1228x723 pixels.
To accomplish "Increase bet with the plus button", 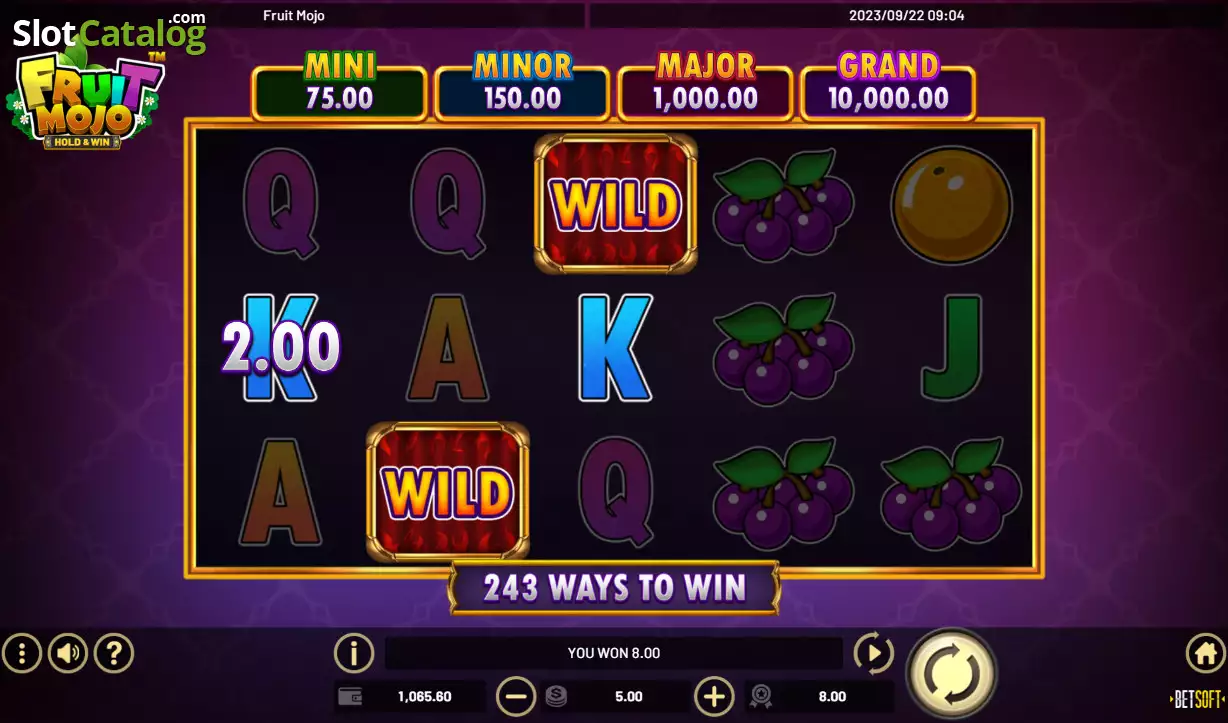I will (x=713, y=696).
